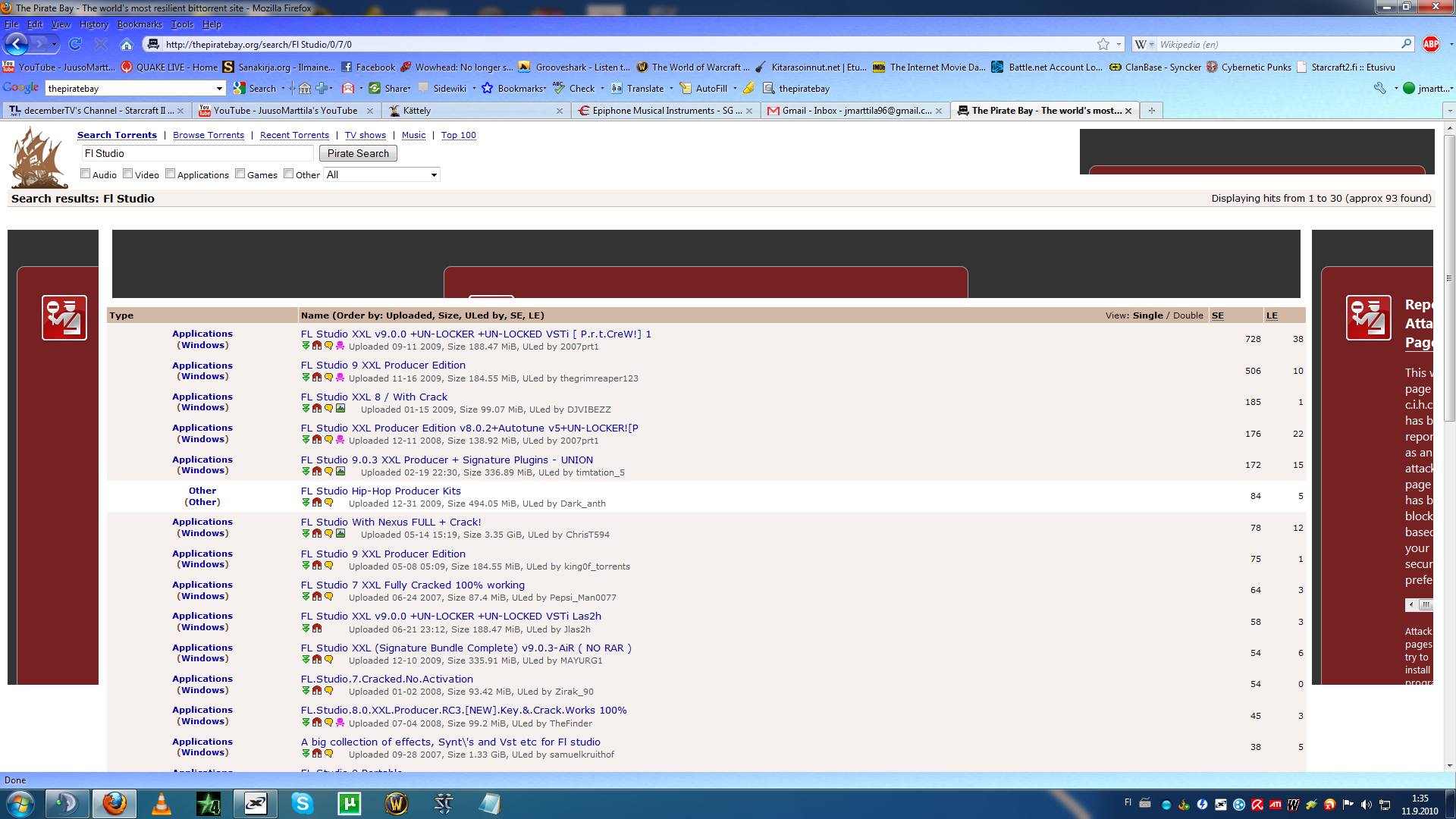Image resolution: width=1456 pixels, height=819 pixels.
Task: Launch VLC media player from taskbar
Action: click(x=162, y=803)
